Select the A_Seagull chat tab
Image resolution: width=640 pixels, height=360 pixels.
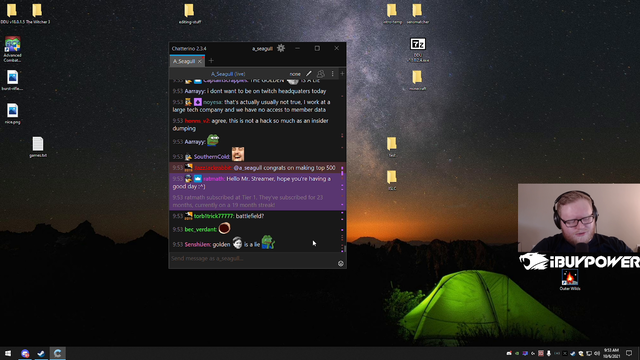pos(184,61)
